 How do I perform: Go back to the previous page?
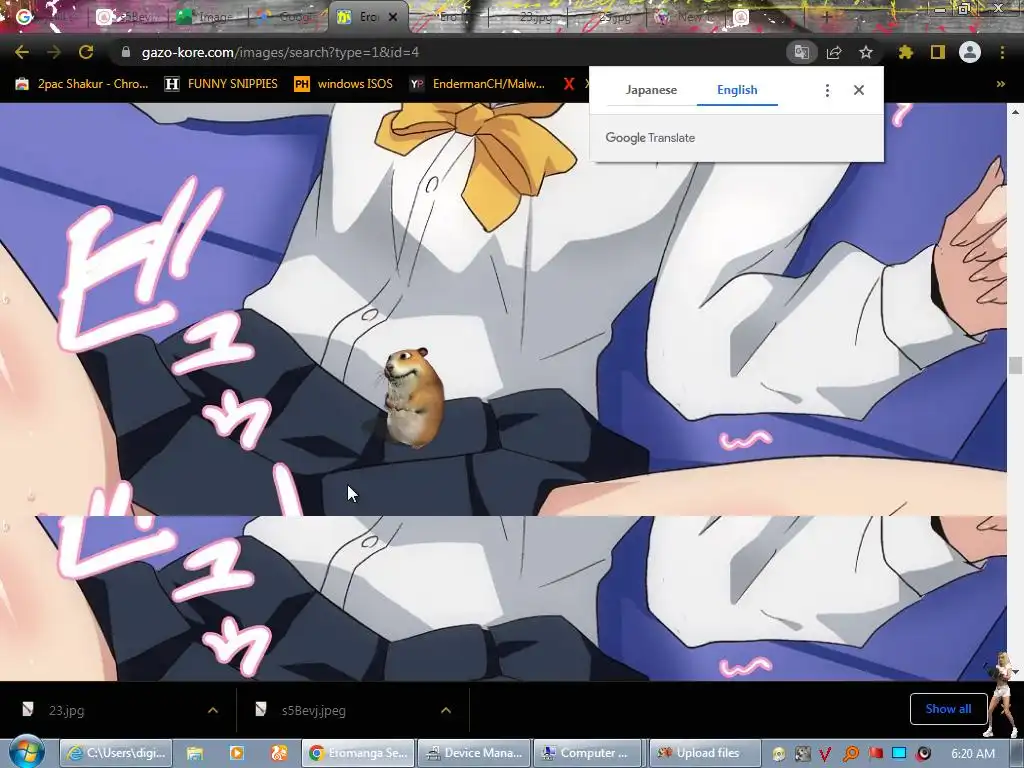[22, 52]
